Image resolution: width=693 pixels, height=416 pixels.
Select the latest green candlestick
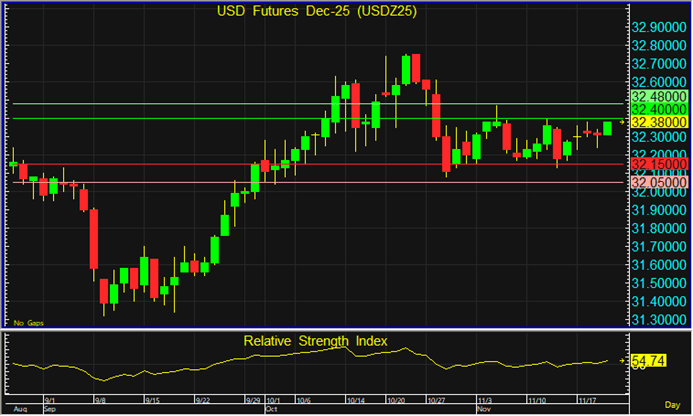(x=607, y=128)
